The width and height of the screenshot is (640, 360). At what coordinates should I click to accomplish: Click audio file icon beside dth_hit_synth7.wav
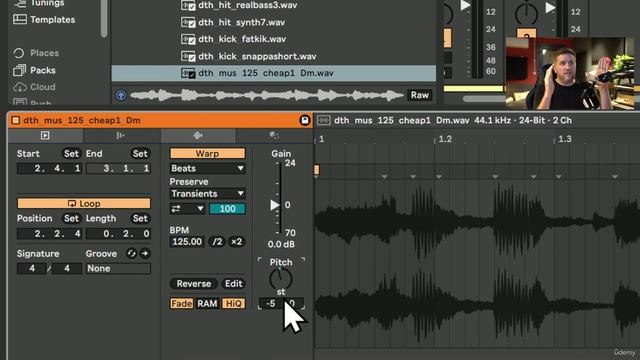(x=188, y=22)
